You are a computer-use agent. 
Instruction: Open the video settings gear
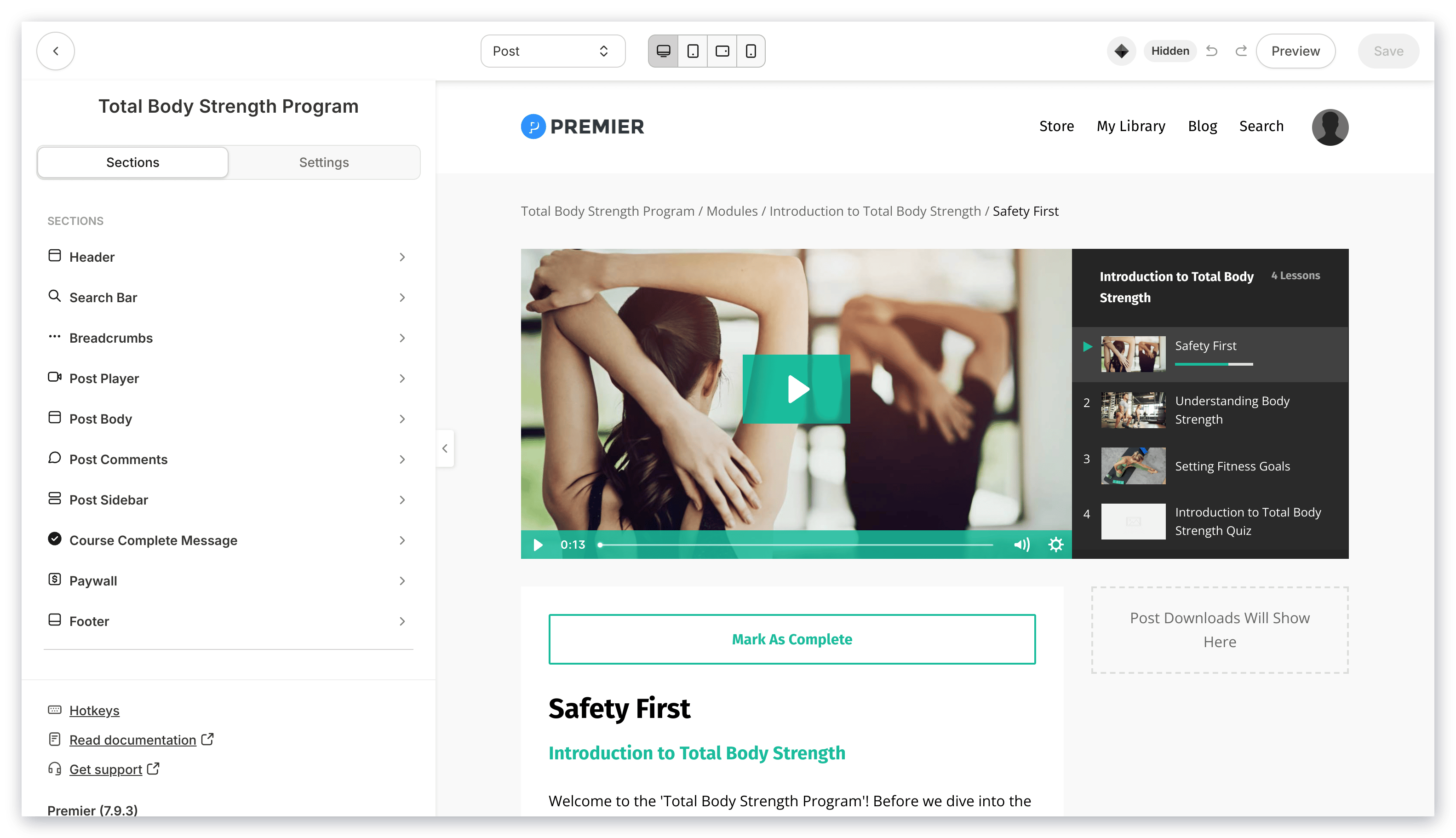point(1055,545)
